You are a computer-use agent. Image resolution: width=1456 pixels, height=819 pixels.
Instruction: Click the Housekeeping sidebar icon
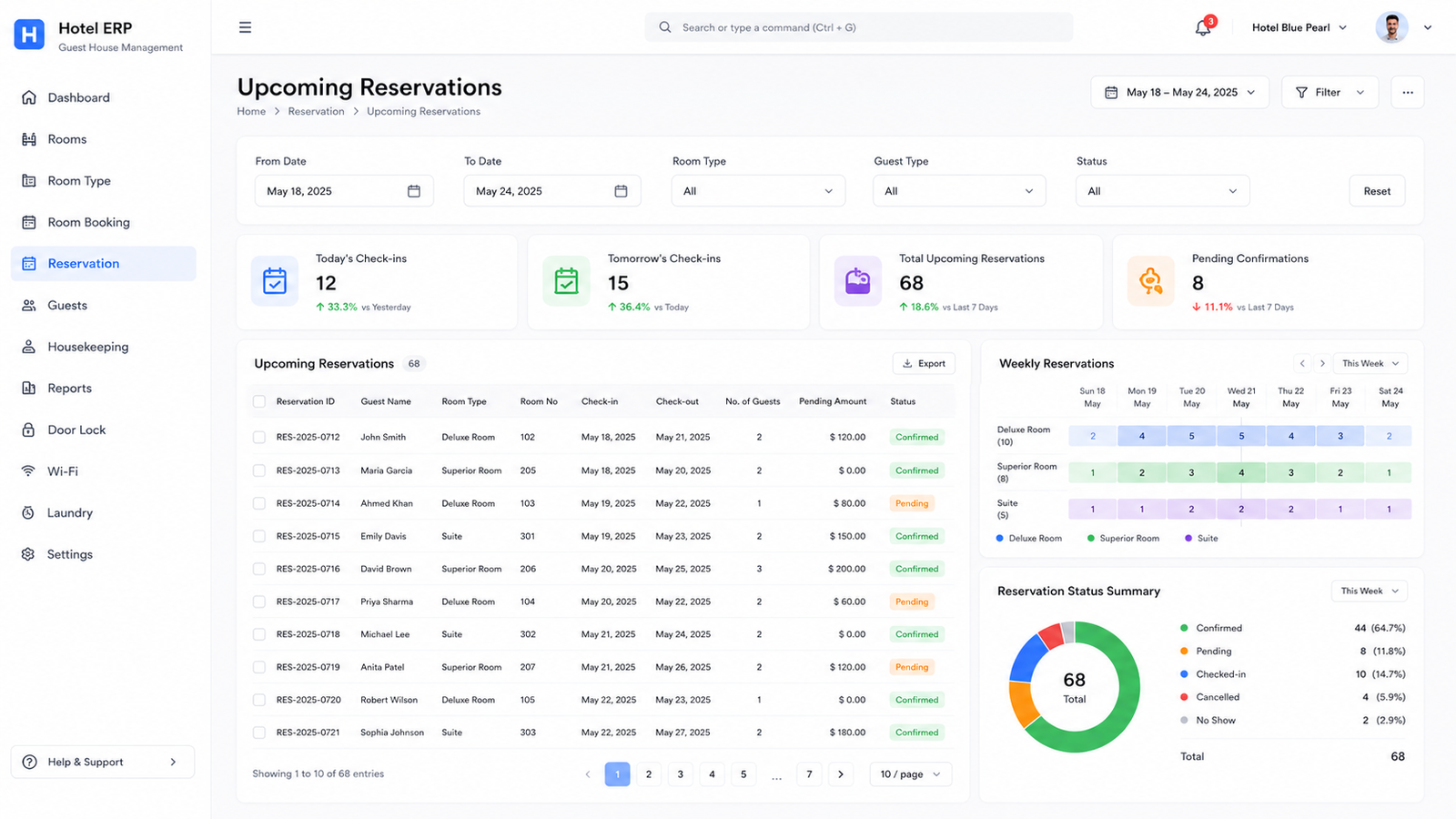(29, 347)
